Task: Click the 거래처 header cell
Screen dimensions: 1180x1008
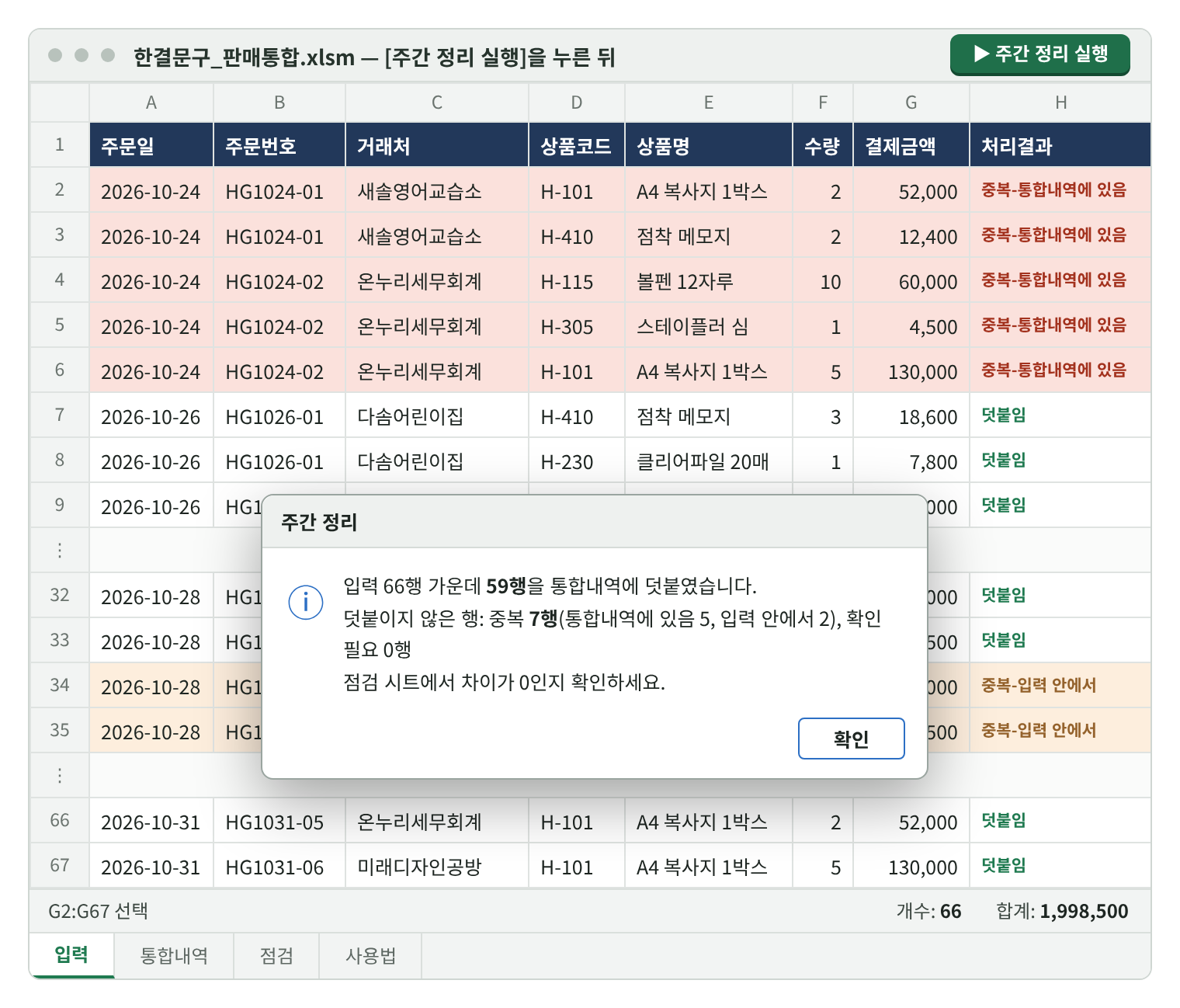Action: coord(437,145)
